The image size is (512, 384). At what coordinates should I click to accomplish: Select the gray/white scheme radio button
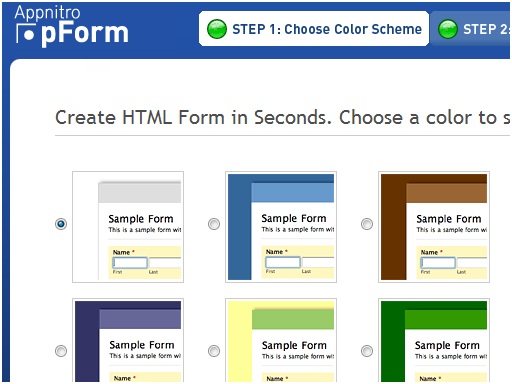pyautogui.click(x=61, y=224)
